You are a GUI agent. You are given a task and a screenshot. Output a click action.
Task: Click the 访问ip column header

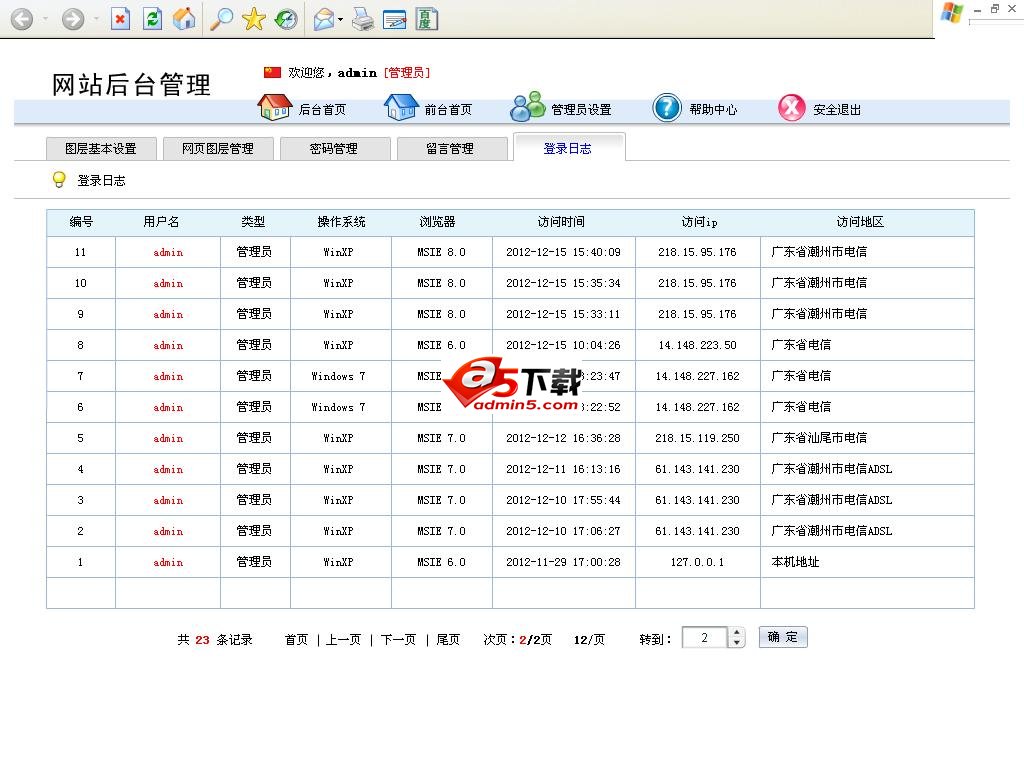[x=699, y=222]
